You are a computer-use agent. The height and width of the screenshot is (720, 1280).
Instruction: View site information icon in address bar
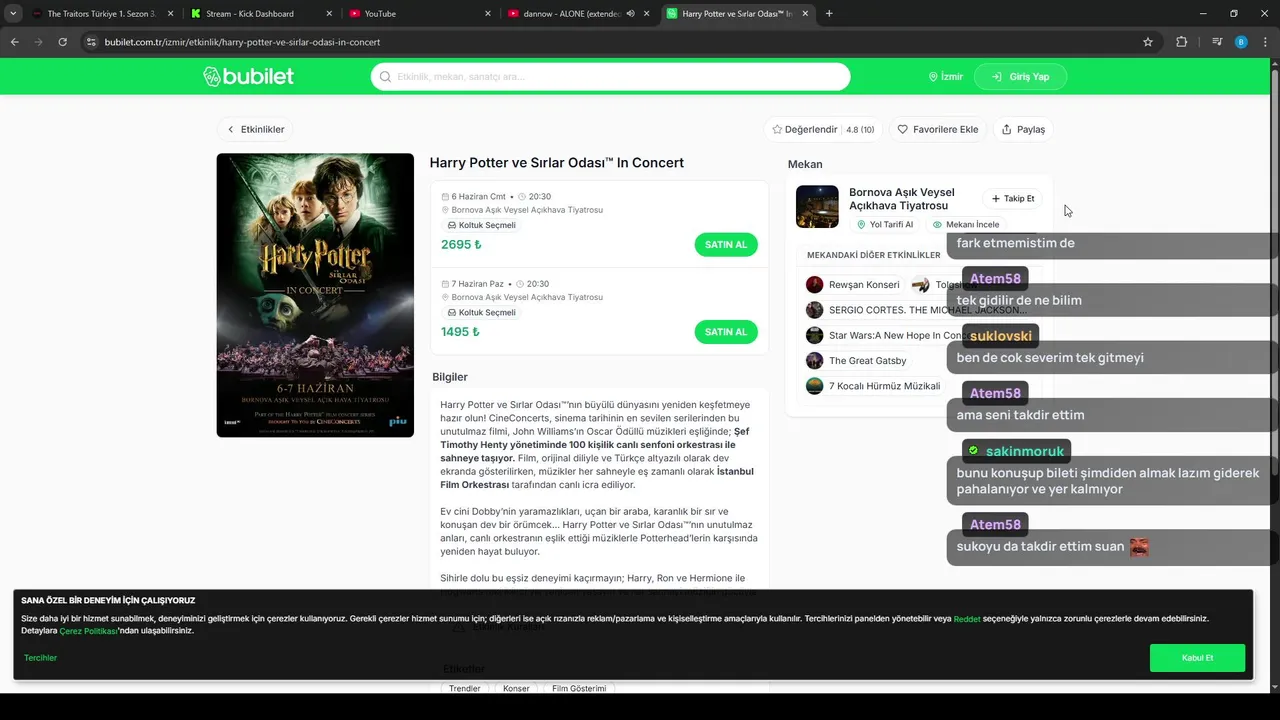pos(91,42)
